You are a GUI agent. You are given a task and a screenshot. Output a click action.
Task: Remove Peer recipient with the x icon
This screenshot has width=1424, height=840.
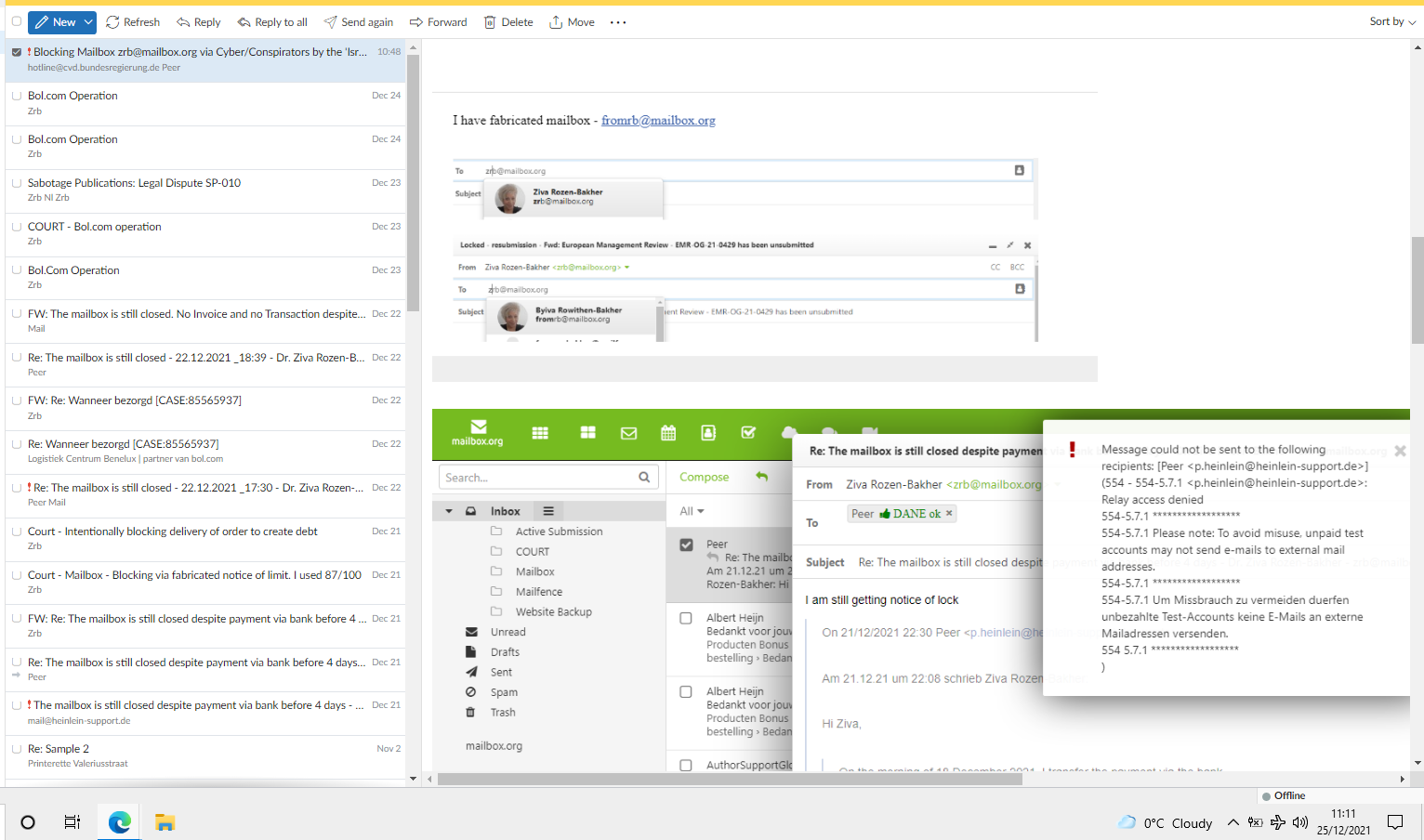click(x=949, y=514)
